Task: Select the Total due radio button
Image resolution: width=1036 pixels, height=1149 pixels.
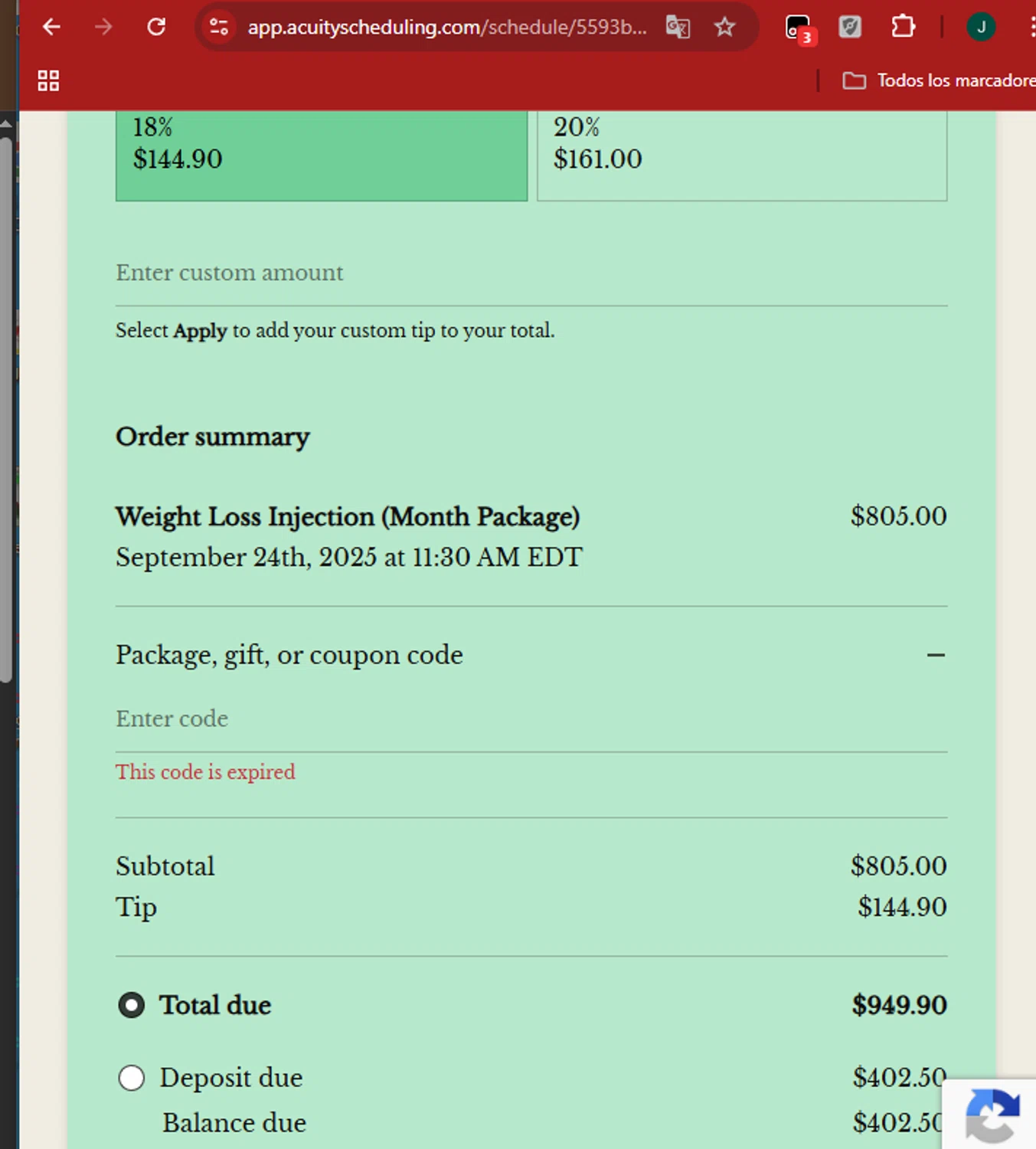Action: 132,1005
